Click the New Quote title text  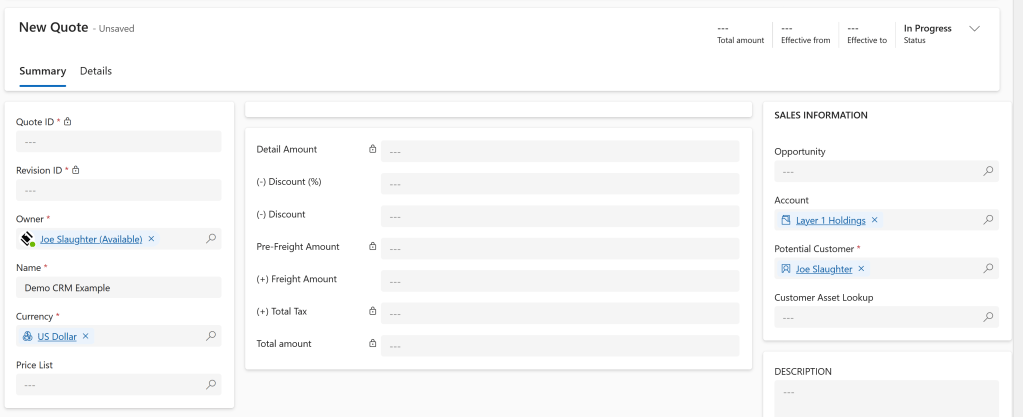(x=53, y=27)
